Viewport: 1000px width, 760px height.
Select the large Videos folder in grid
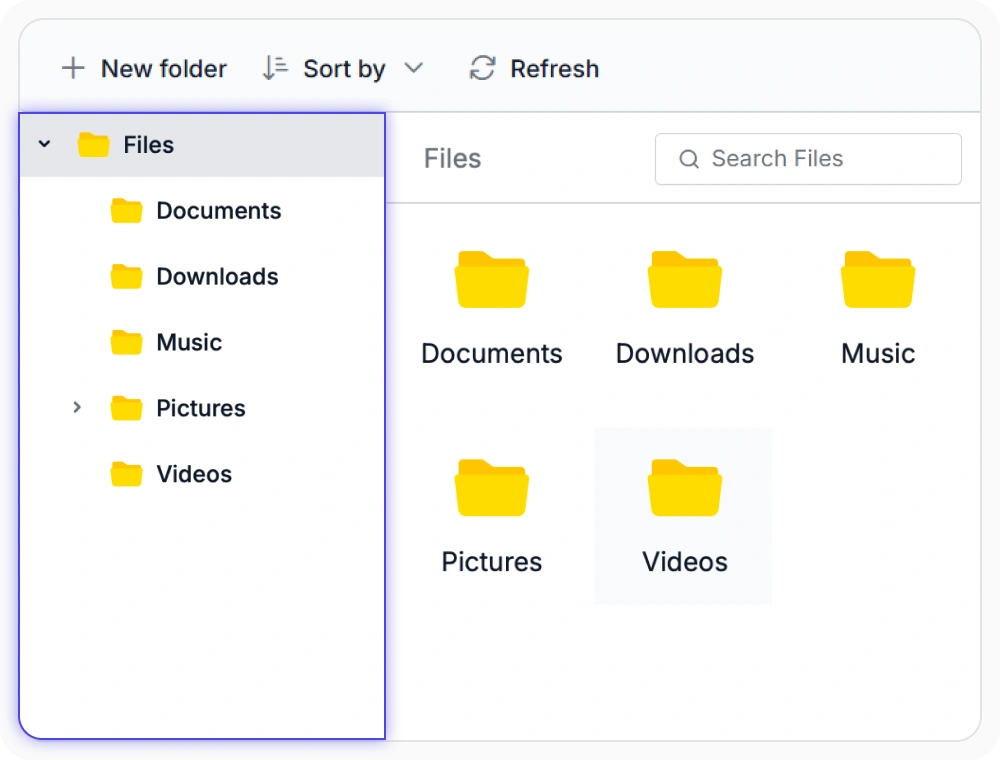684,488
